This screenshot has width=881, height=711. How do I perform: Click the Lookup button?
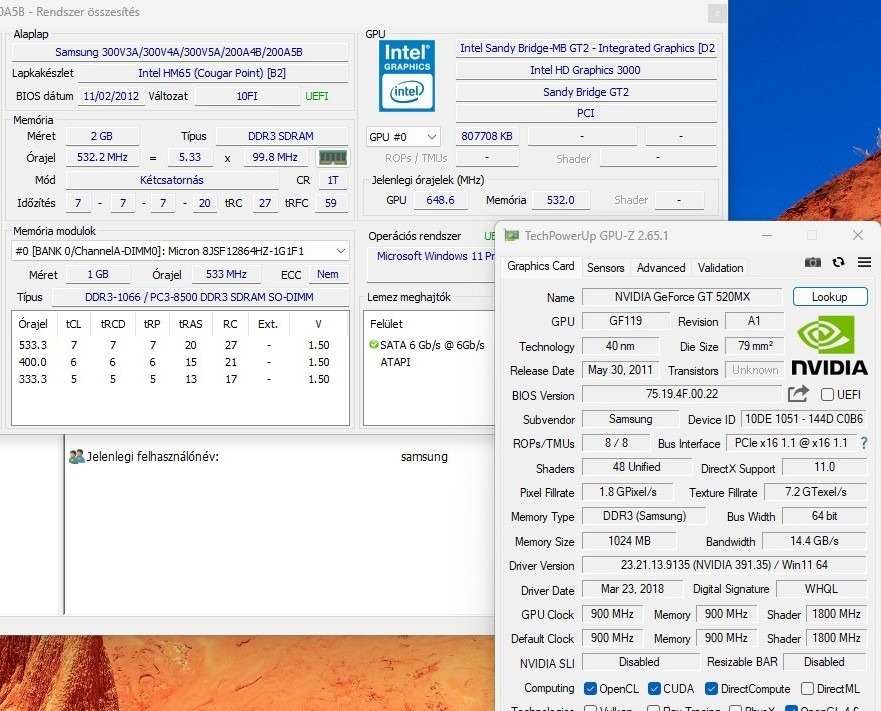pyautogui.click(x=830, y=297)
